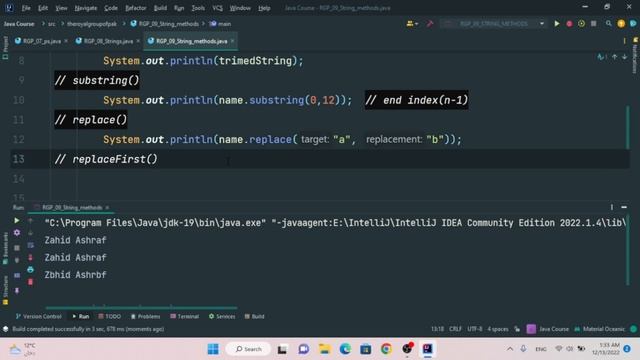Open the TODO tool window
This screenshot has width=640, height=360.
tap(110, 316)
